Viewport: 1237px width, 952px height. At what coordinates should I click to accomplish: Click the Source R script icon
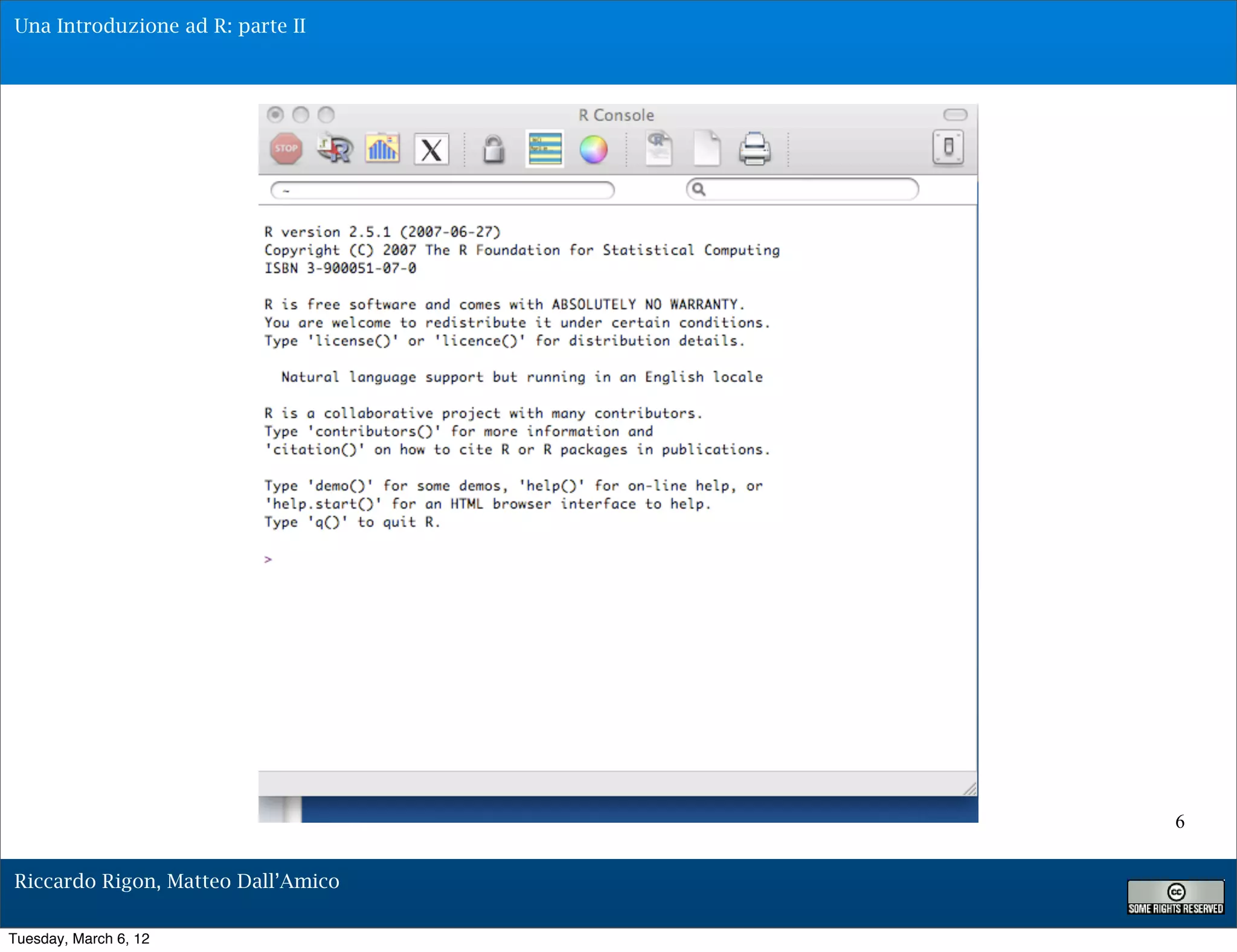335,149
